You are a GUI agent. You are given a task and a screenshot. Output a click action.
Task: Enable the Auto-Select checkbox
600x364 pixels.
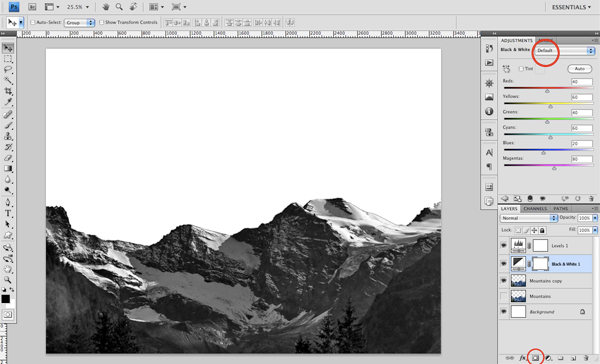click(33, 23)
